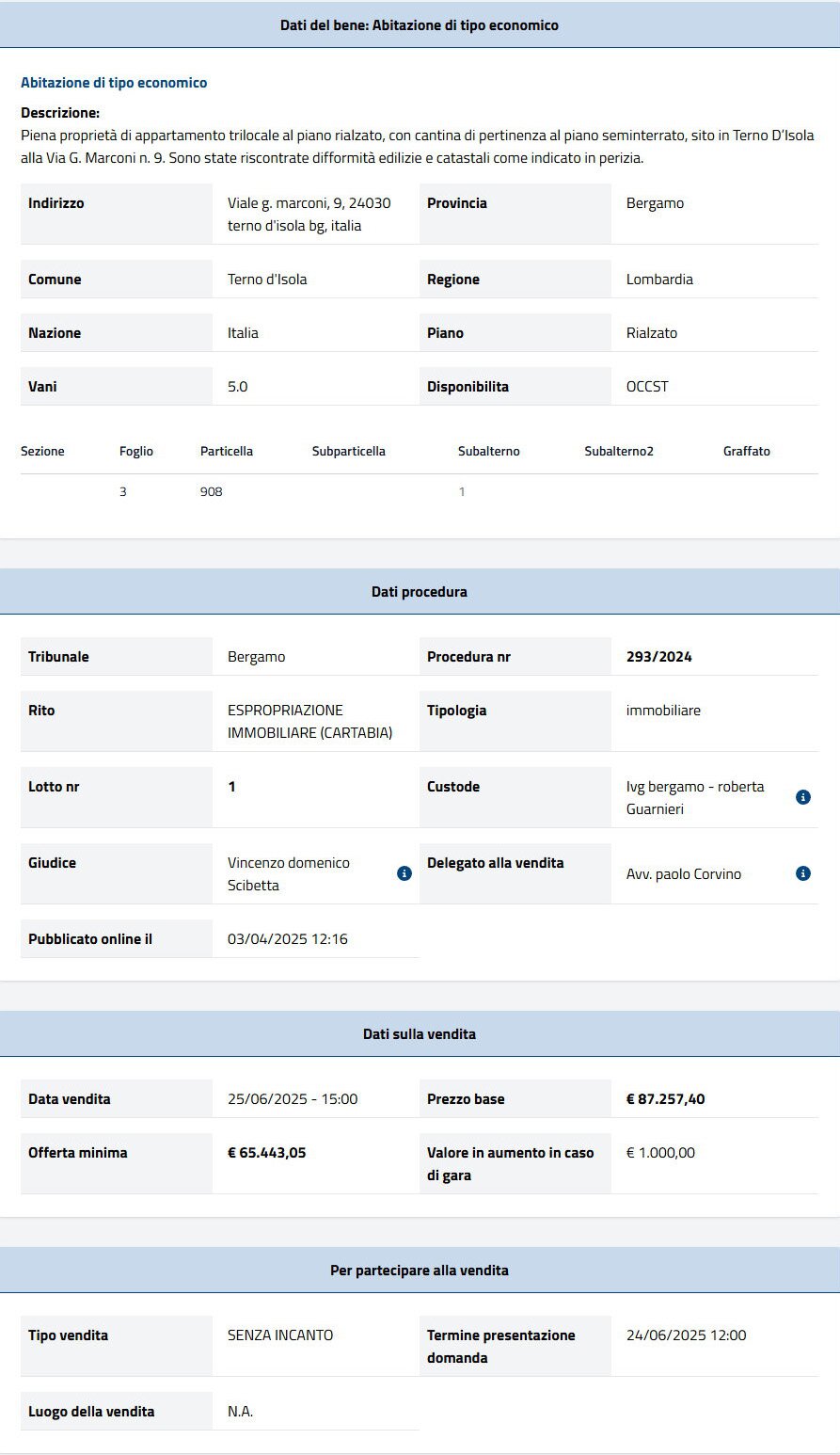
Task: Click the Provincia value 'Bergamo'
Action: tap(655, 203)
